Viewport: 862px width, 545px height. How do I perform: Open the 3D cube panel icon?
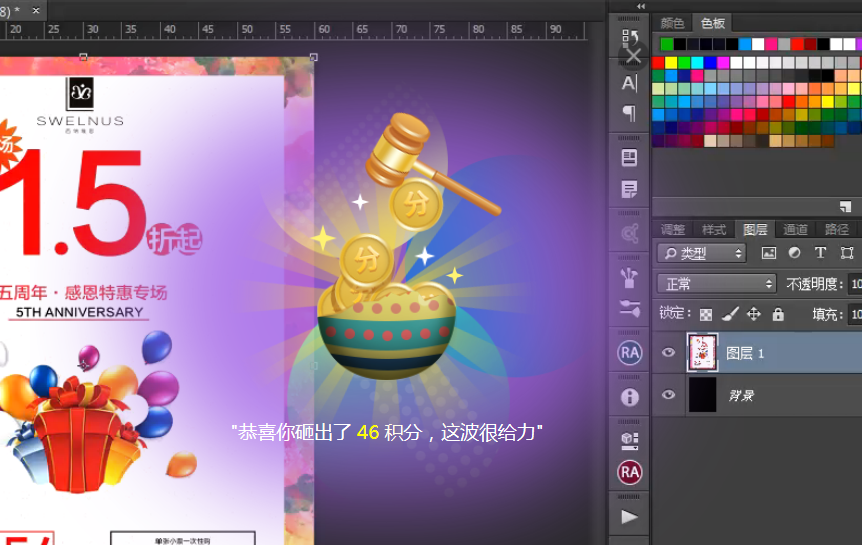629,440
